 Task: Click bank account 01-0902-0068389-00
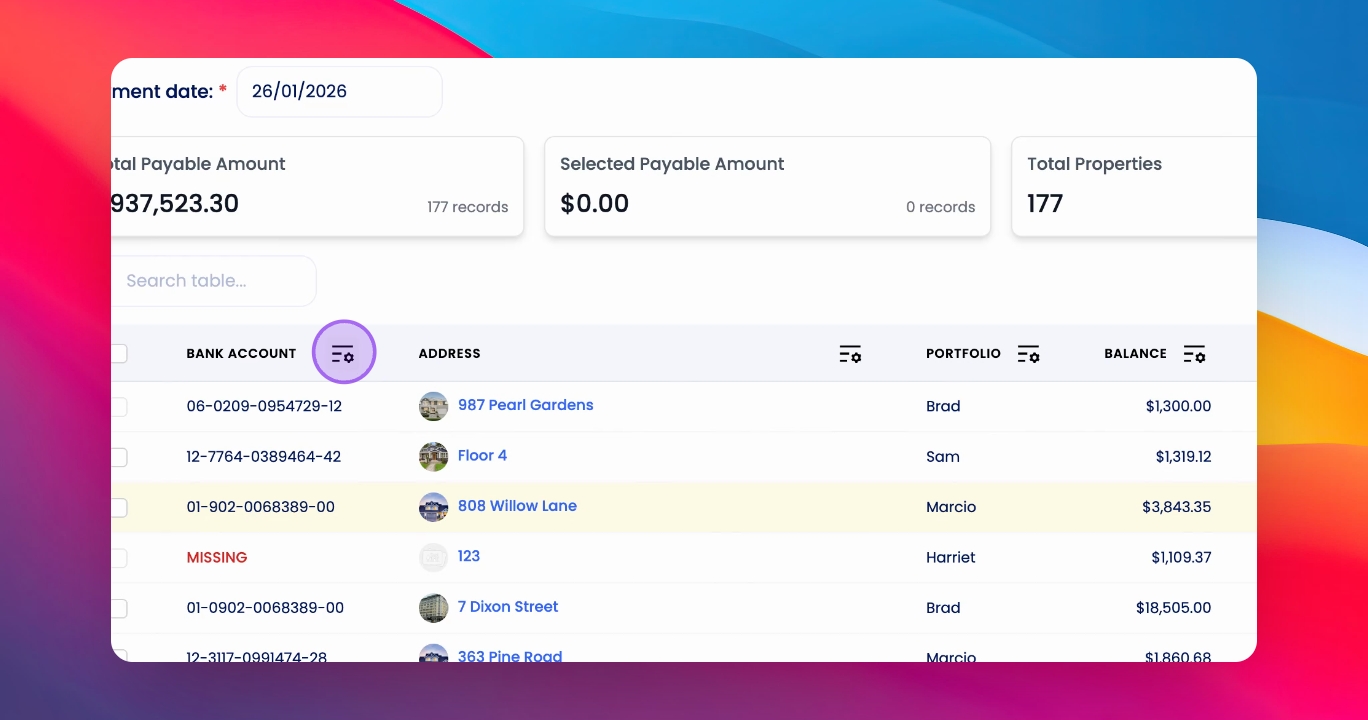tap(265, 608)
